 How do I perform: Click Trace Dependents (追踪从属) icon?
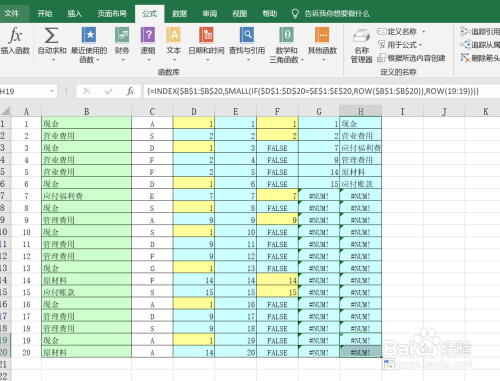(x=465, y=44)
